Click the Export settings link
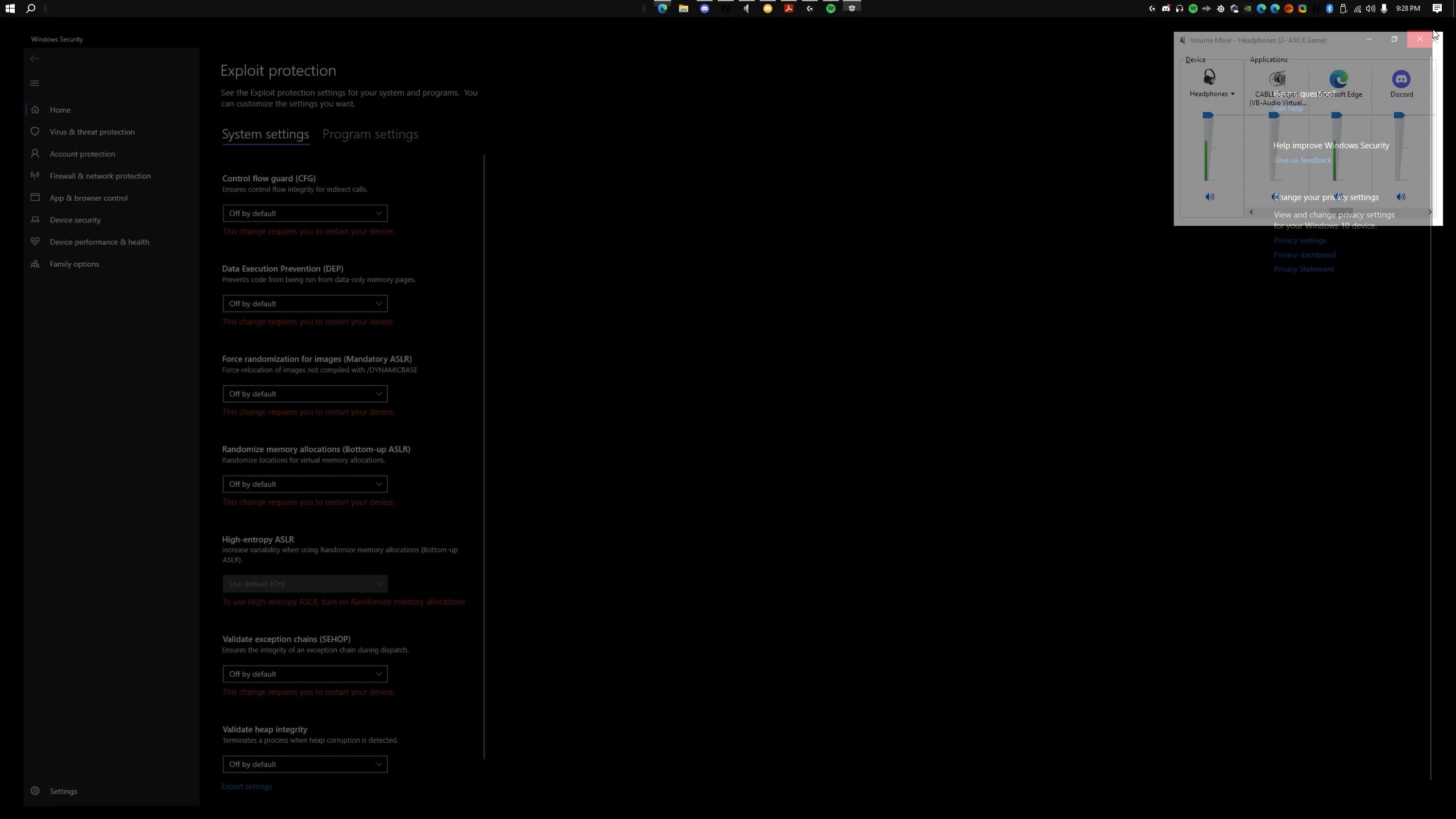1456x819 pixels. click(x=246, y=786)
